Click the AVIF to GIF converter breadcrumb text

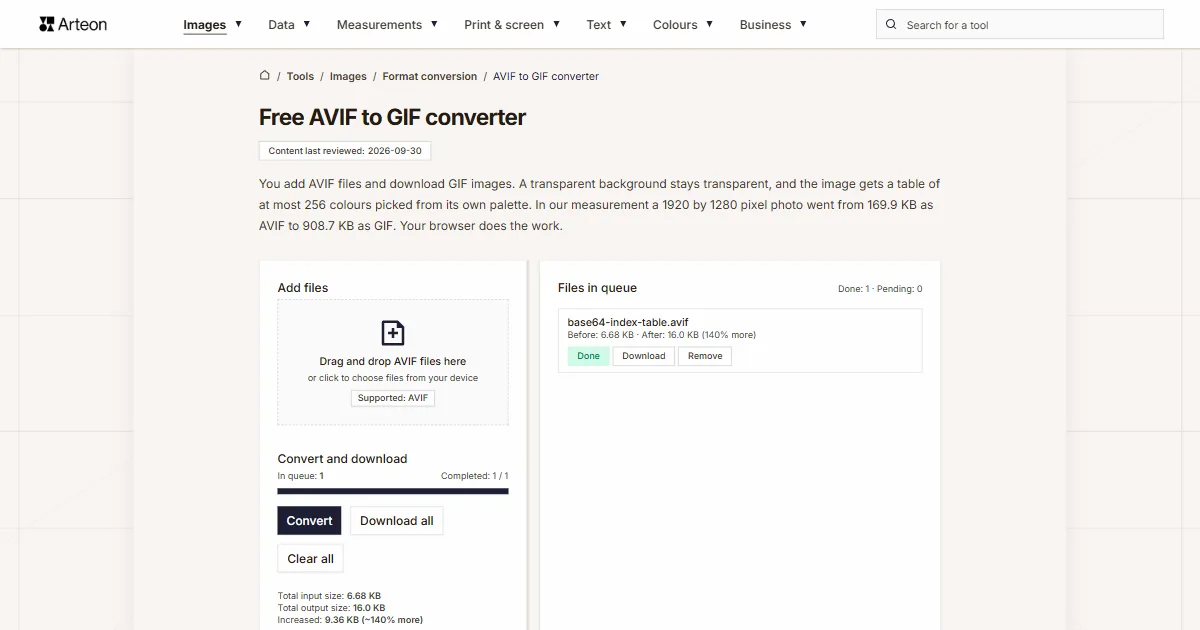546,76
